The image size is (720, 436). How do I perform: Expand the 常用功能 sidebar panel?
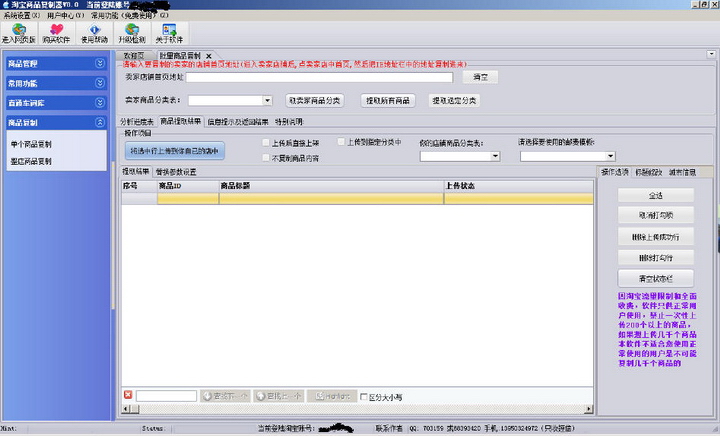(99, 83)
